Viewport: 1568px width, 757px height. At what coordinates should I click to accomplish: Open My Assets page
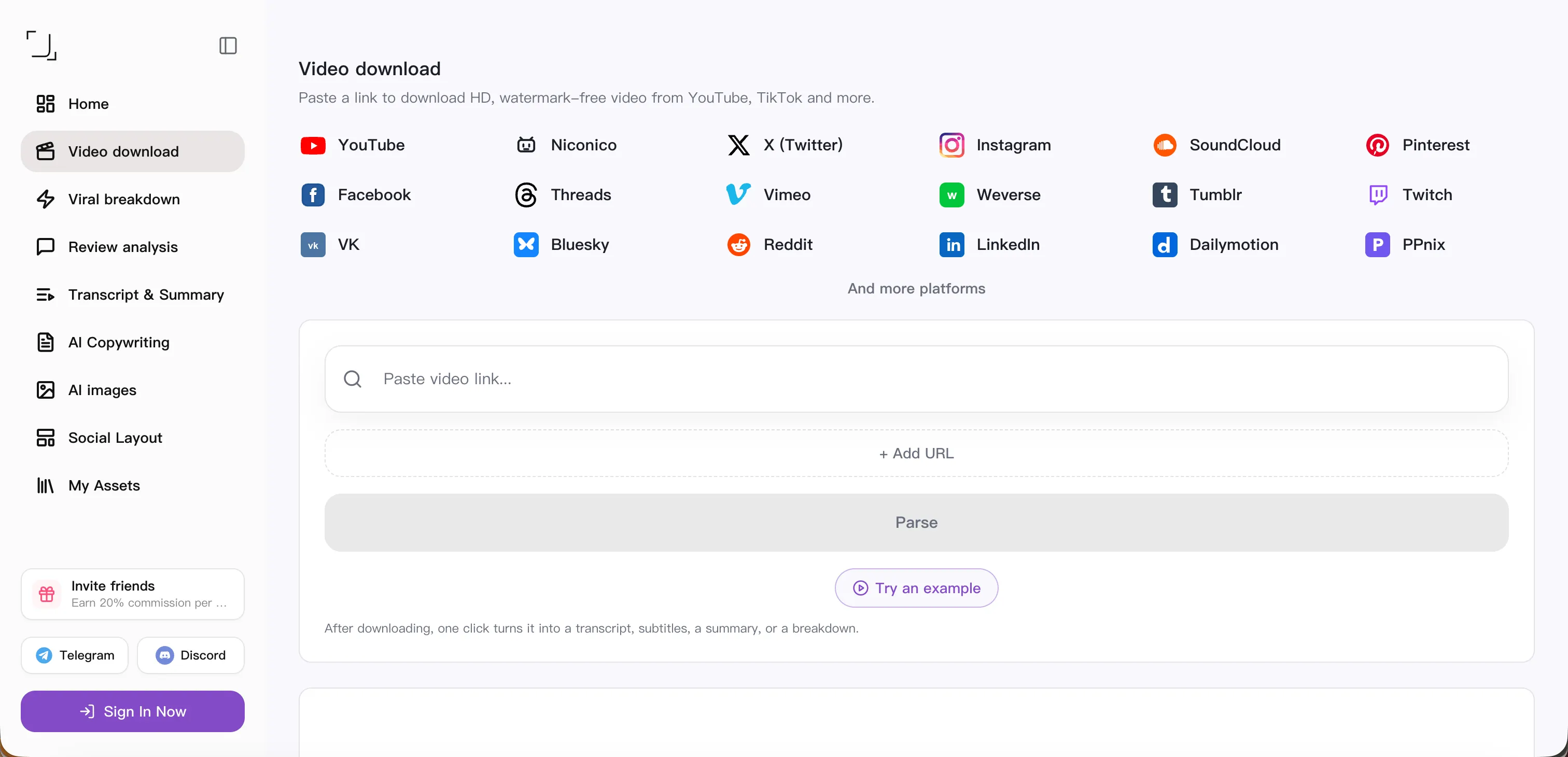pyautogui.click(x=133, y=486)
